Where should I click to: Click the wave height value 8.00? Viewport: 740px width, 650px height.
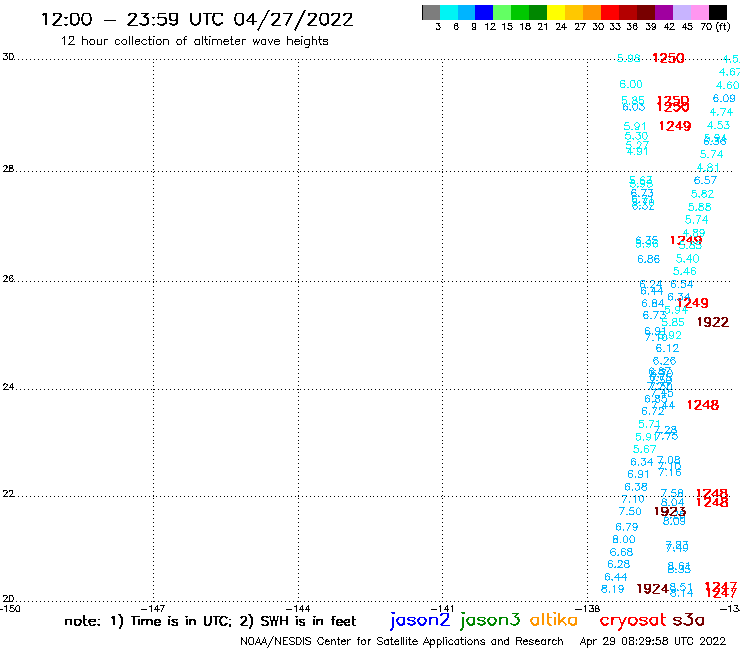pos(624,540)
